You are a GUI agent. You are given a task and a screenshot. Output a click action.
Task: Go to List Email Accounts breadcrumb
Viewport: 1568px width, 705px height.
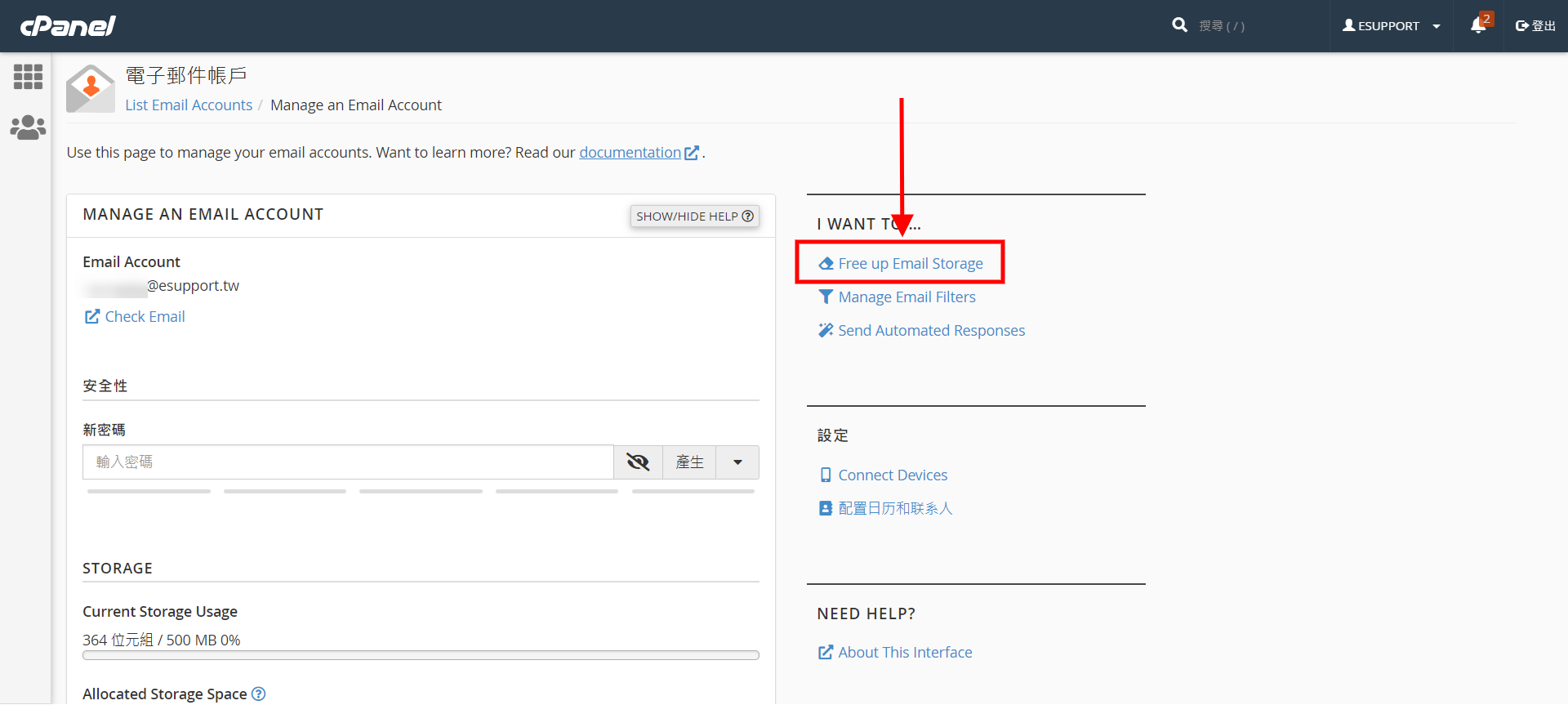189,105
